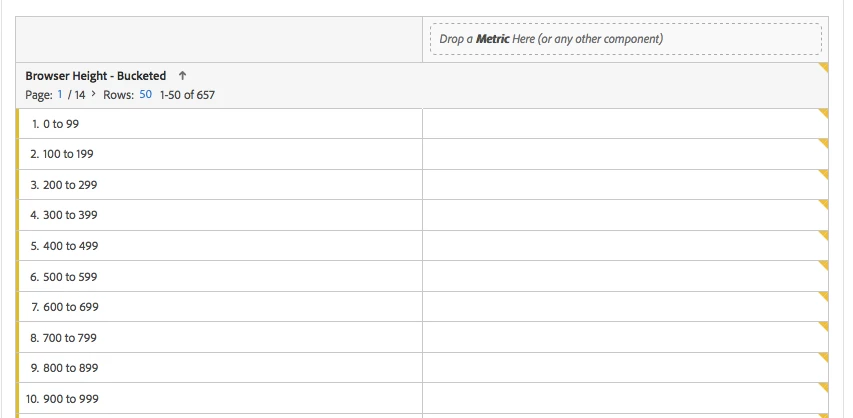Click yellow corner marker on 700 to 799 row
Viewport: 853px width, 418px height.
(823, 327)
